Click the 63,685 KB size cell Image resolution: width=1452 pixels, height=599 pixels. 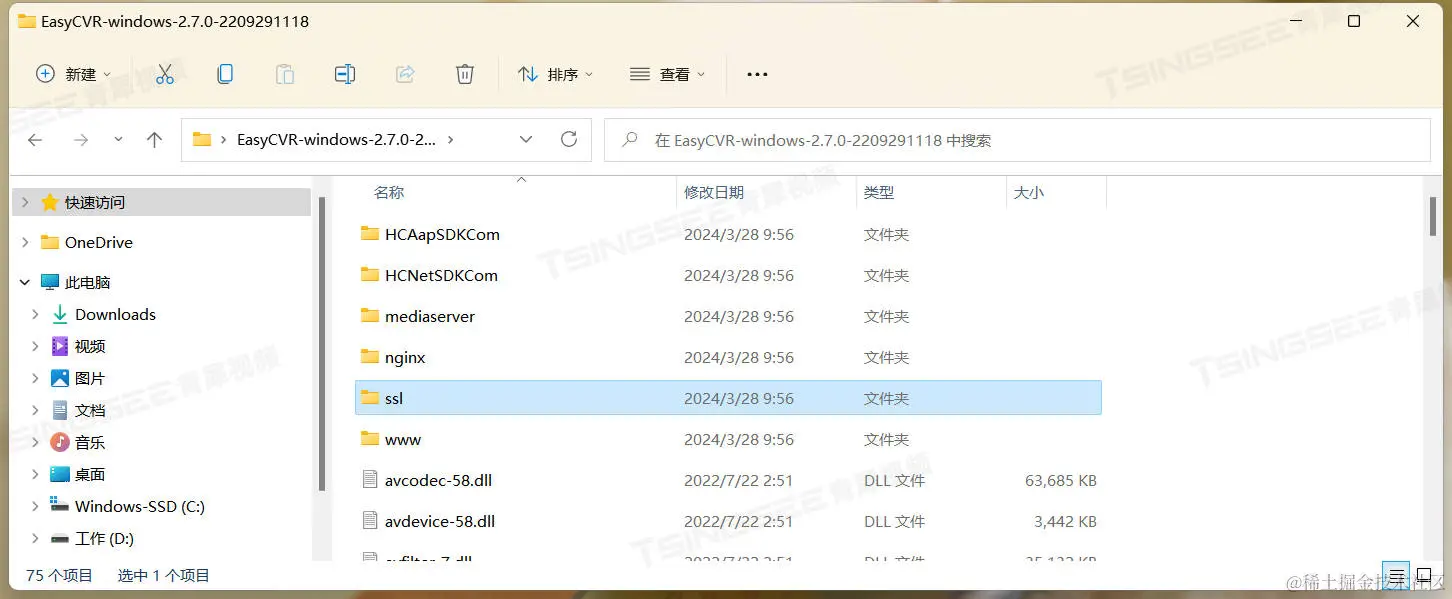point(1061,480)
